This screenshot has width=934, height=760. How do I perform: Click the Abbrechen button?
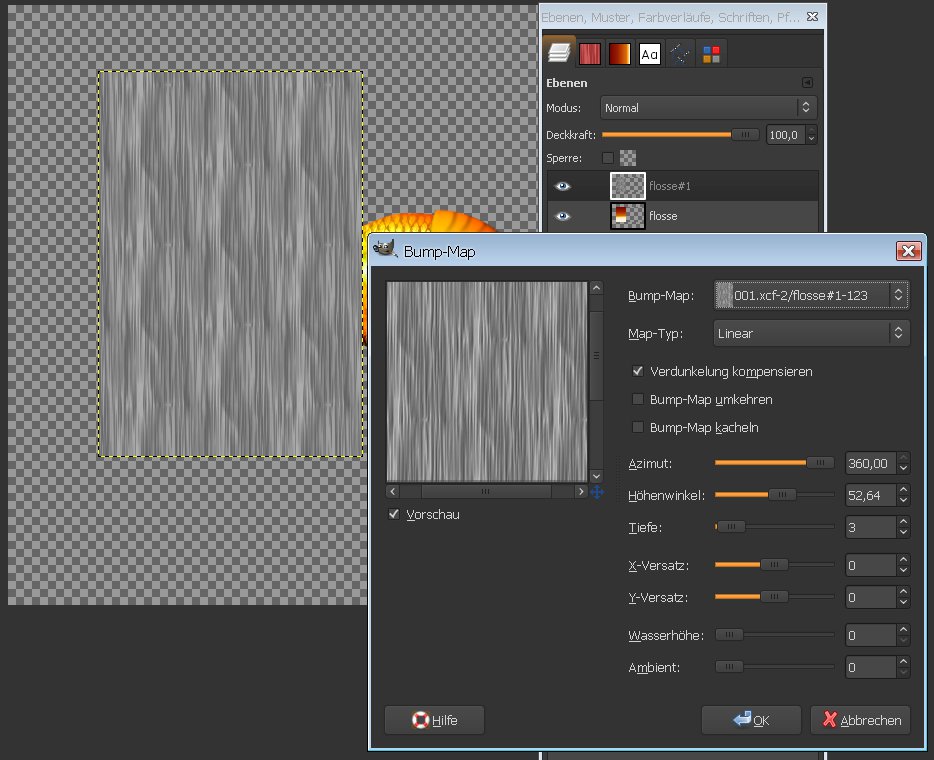point(861,720)
